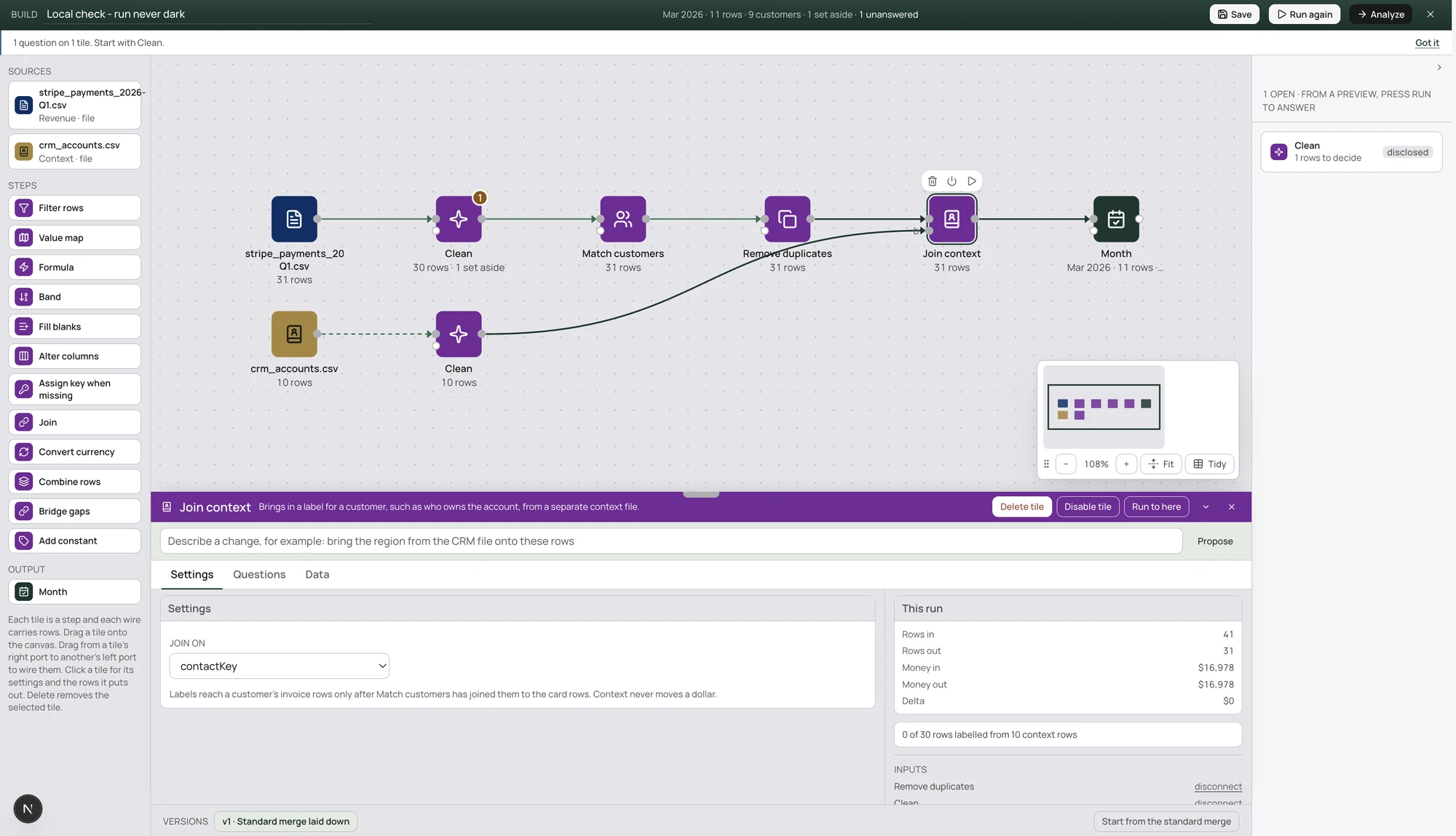Image resolution: width=1456 pixels, height=836 pixels.
Task: Click the top Clean tile with badge
Action: point(459,219)
